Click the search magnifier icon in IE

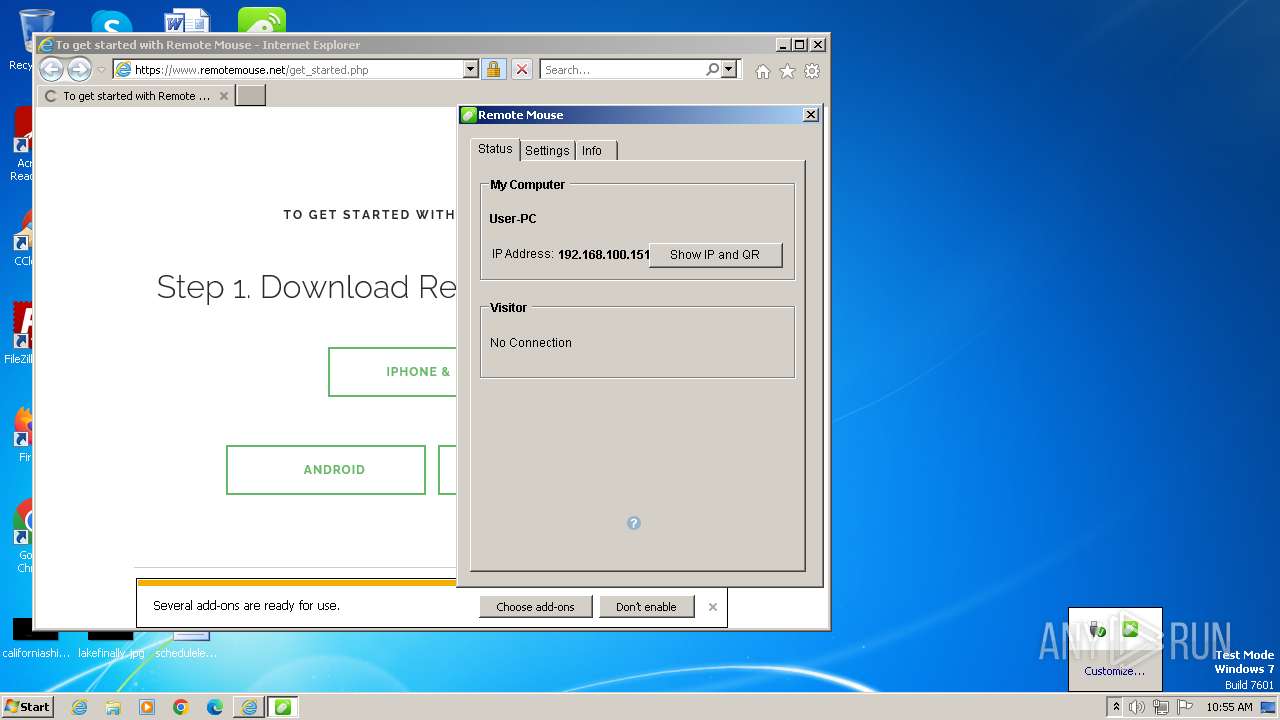[x=712, y=69]
